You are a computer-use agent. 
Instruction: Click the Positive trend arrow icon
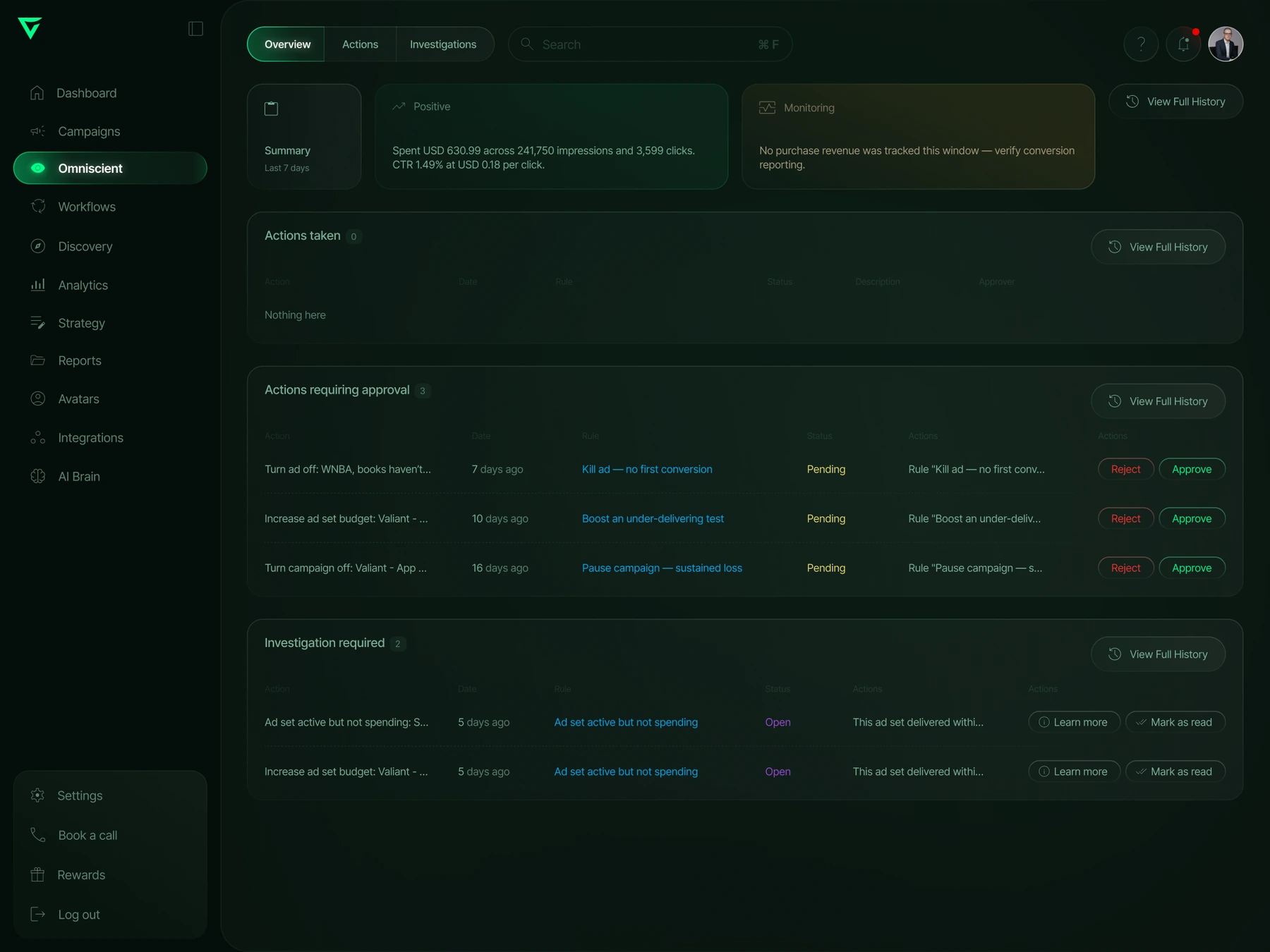pos(399,106)
